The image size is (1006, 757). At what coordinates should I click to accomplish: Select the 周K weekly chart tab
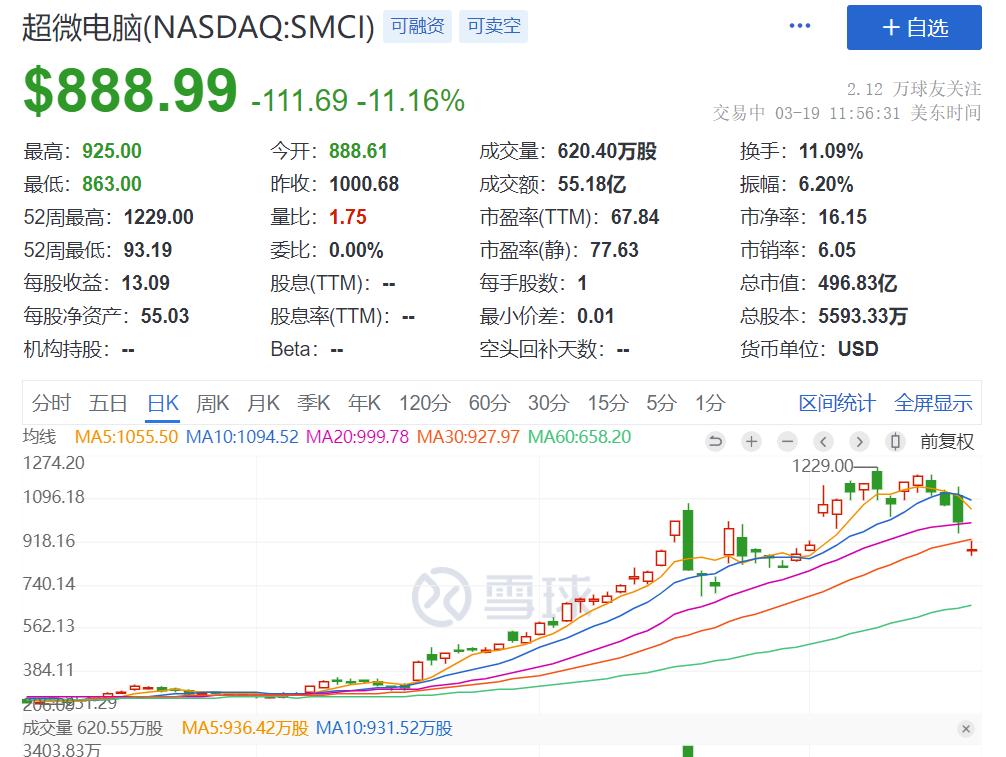pos(212,403)
